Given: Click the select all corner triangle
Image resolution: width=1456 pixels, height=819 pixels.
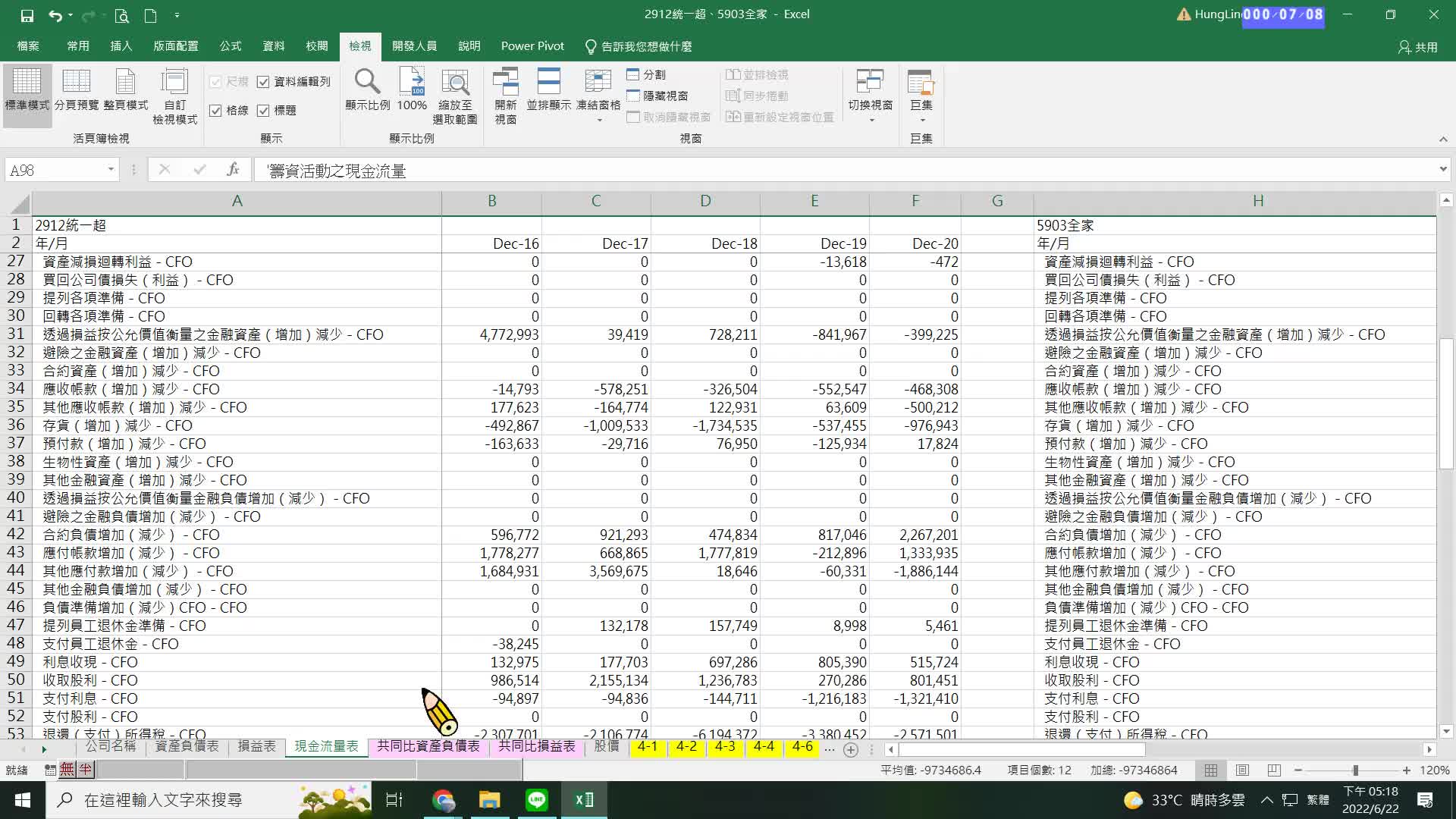Looking at the screenshot, I should click(20, 202).
